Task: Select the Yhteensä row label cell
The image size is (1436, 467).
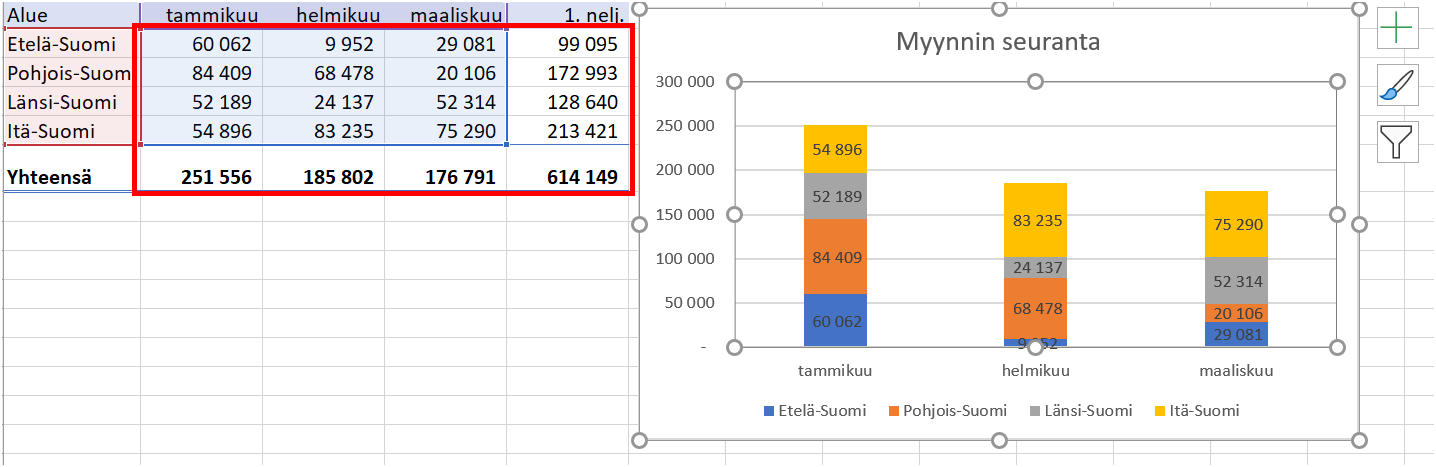Action: tap(70, 178)
